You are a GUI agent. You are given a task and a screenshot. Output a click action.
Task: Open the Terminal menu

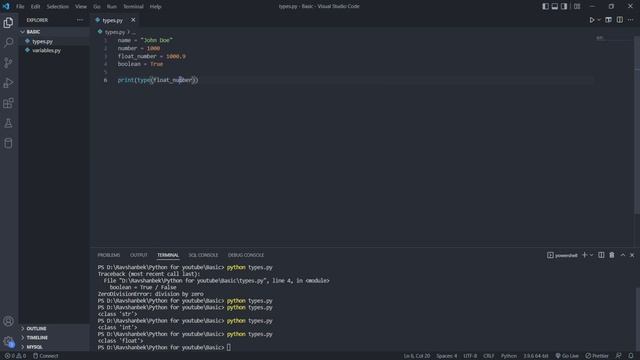click(x=133, y=7)
